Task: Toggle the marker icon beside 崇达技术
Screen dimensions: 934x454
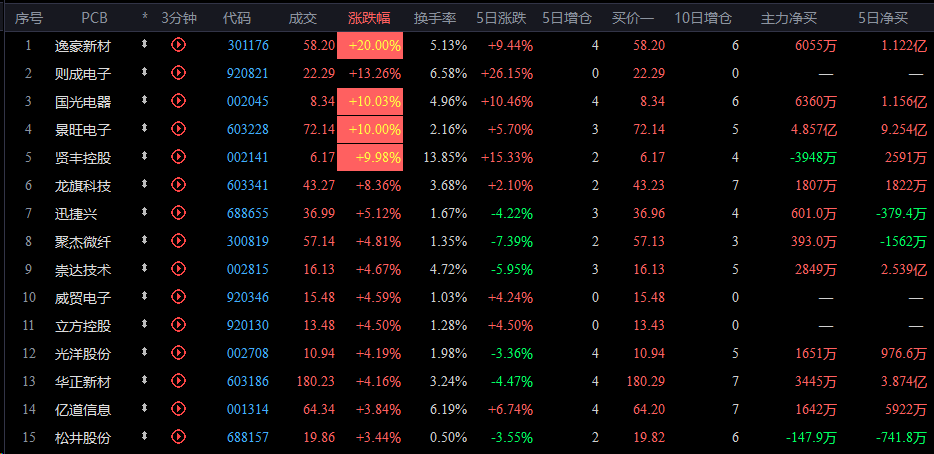Action: [144, 268]
